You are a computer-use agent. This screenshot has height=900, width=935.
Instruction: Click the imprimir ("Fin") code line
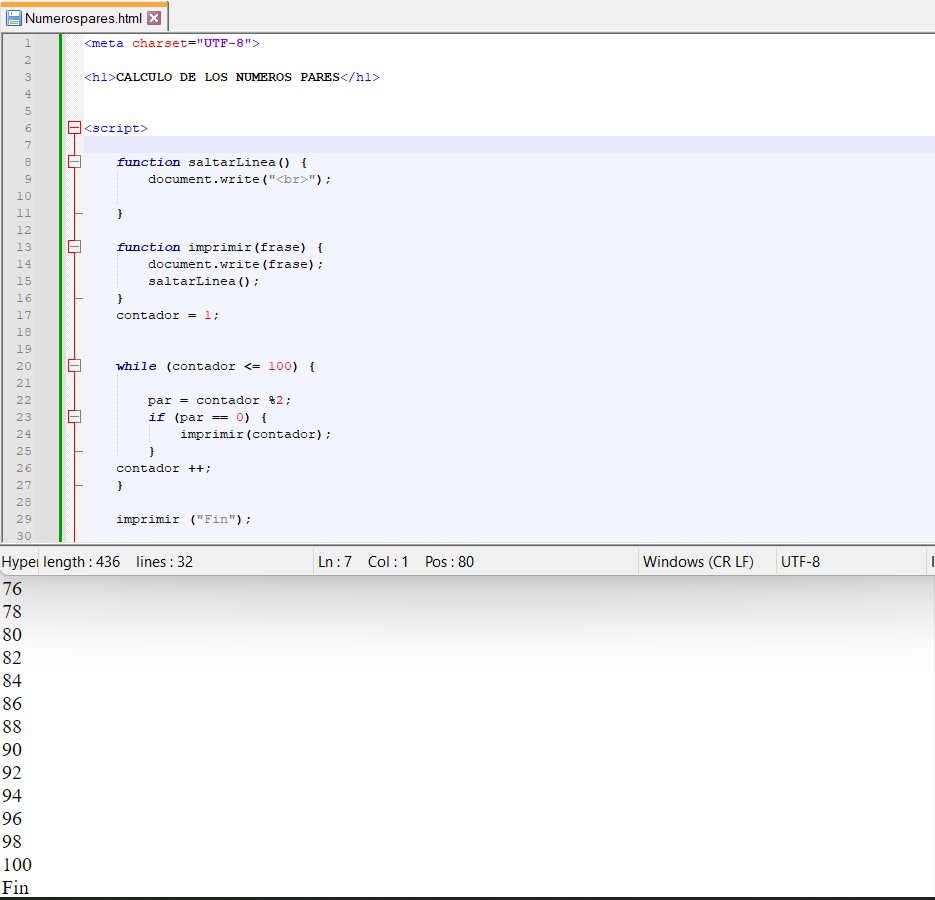coord(184,519)
